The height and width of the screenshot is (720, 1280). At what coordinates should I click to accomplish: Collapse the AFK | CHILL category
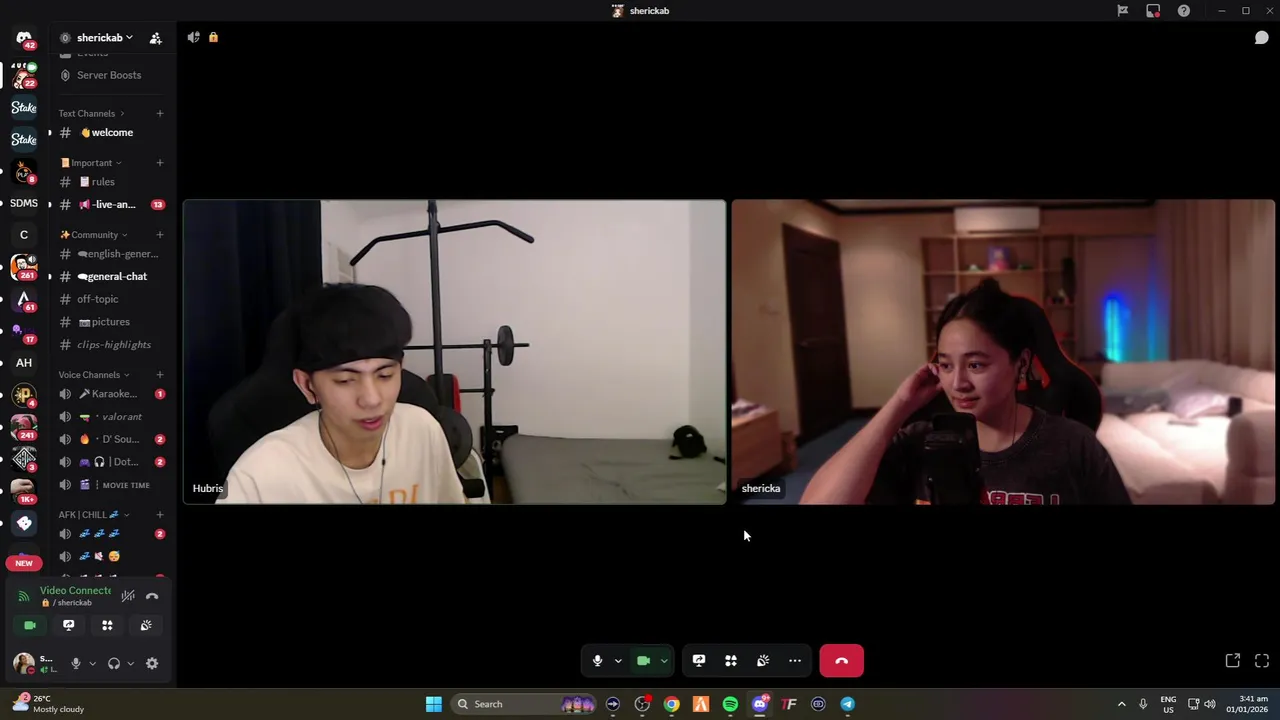[x=94, y=515]
